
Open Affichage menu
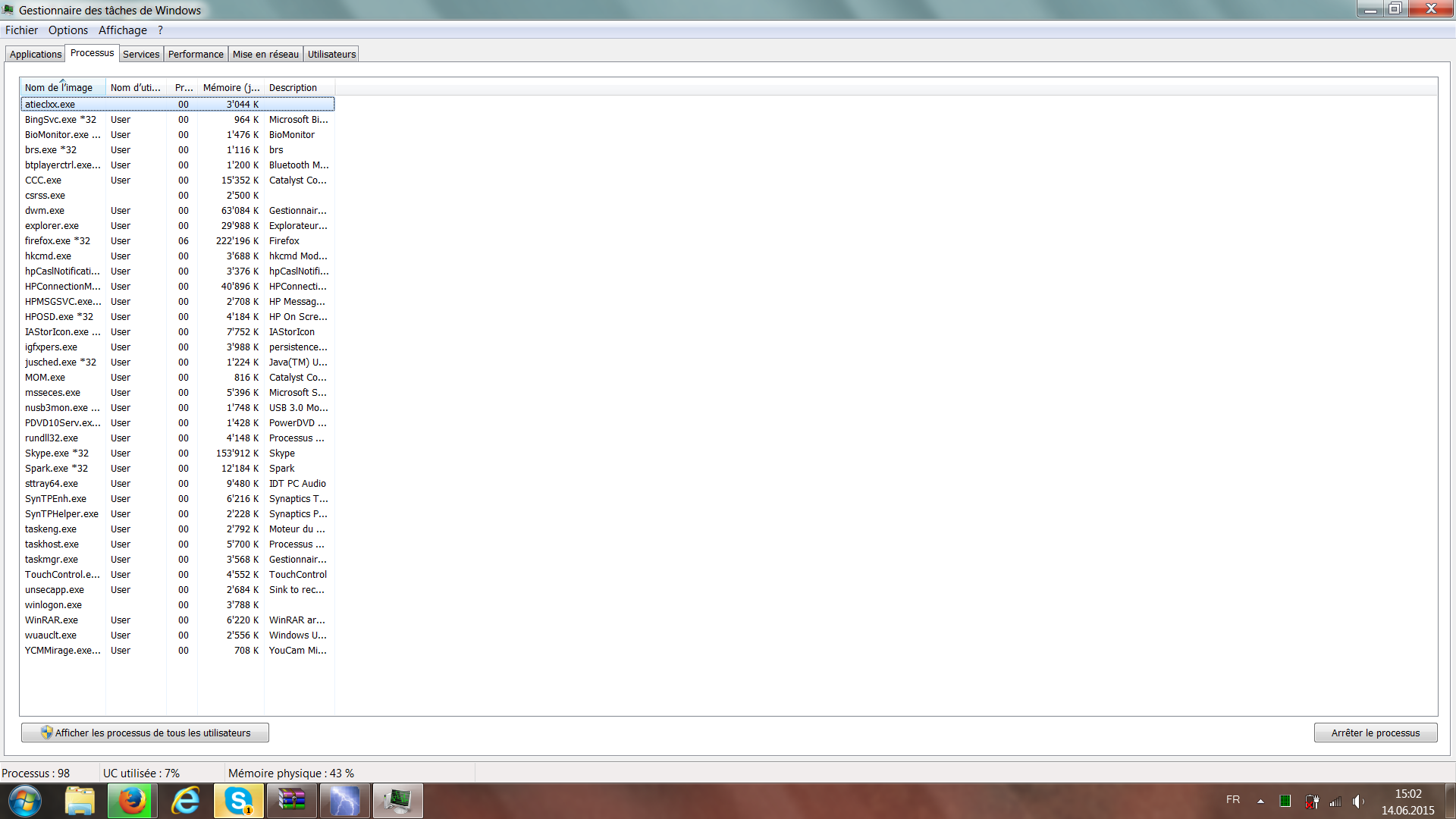click(x=123, y=30)
